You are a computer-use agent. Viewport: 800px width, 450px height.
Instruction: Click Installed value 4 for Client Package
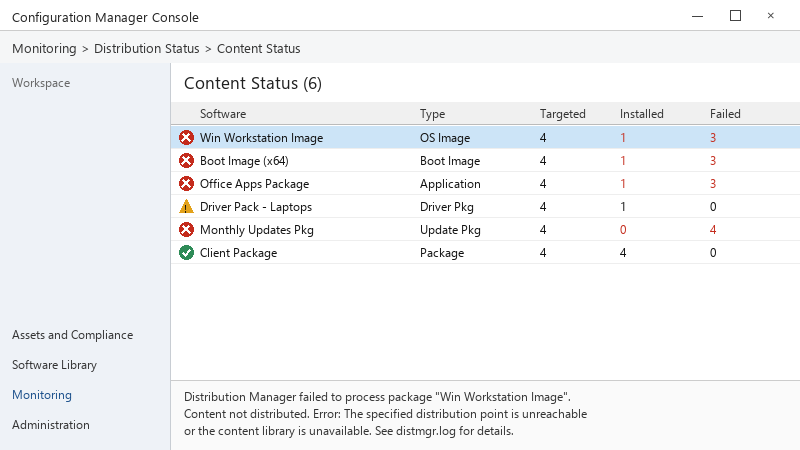(x=623, y=253)
